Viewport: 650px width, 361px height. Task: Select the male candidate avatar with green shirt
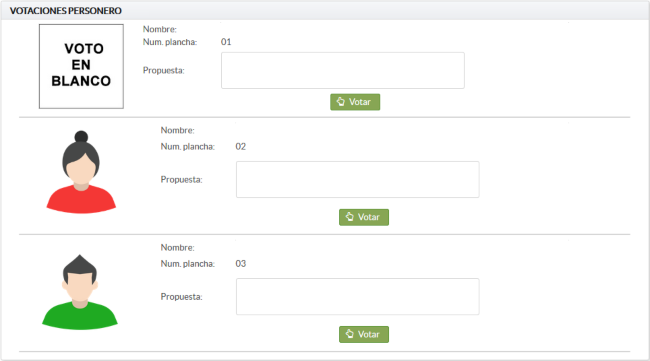coord(80,292)
